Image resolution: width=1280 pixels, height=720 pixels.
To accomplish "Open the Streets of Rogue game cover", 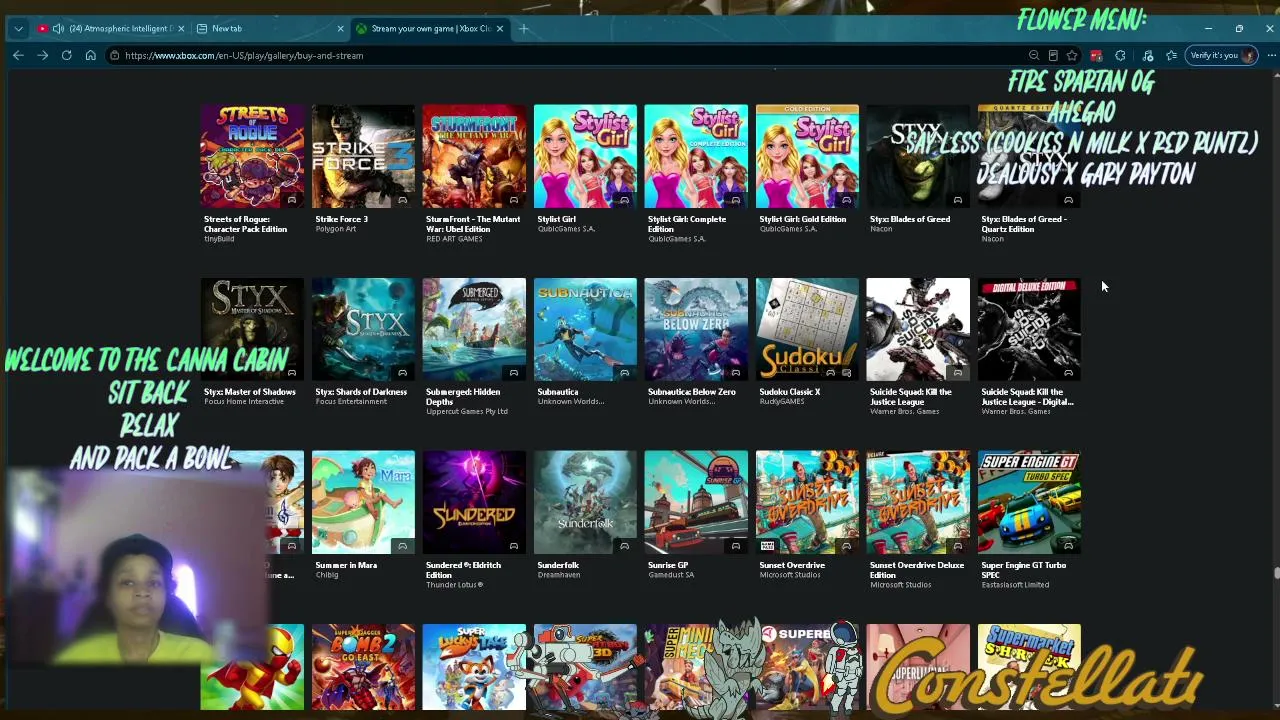I will (x=252, y=157).
